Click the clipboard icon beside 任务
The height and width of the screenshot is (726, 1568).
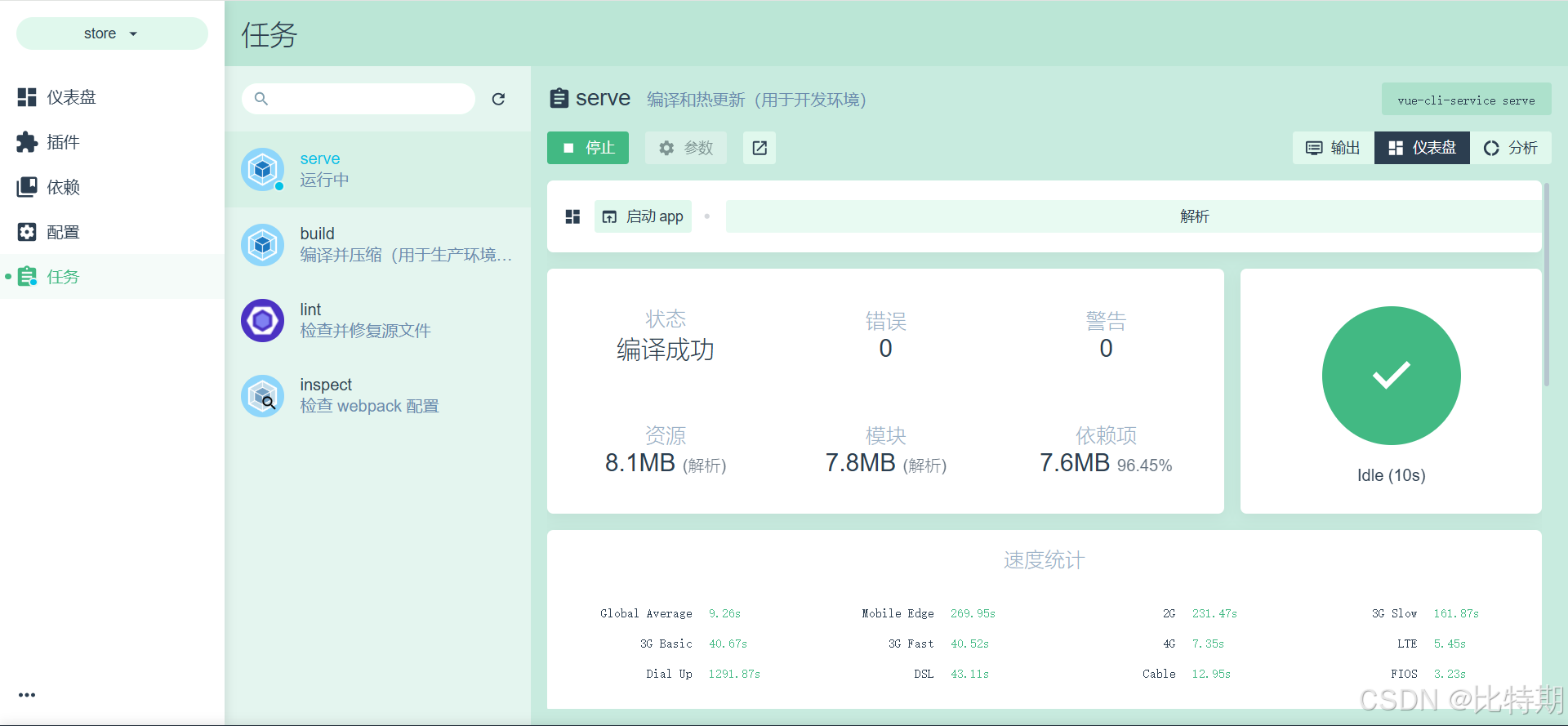[x=27, y=277]
